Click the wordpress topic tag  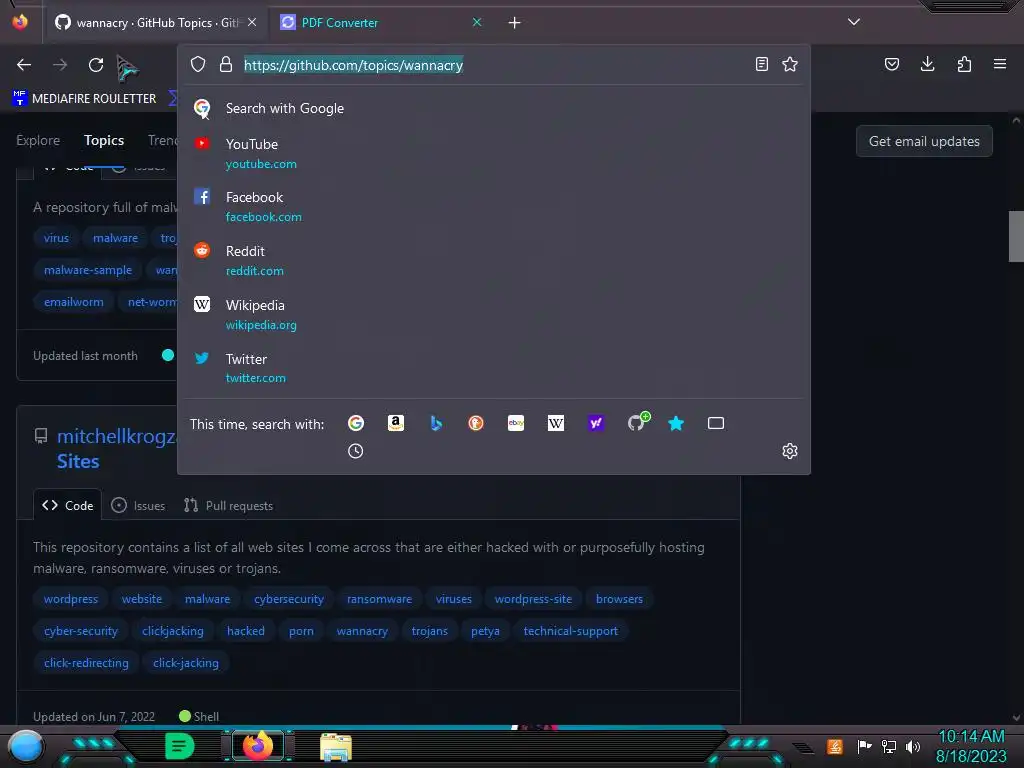[x=71, y=599]
